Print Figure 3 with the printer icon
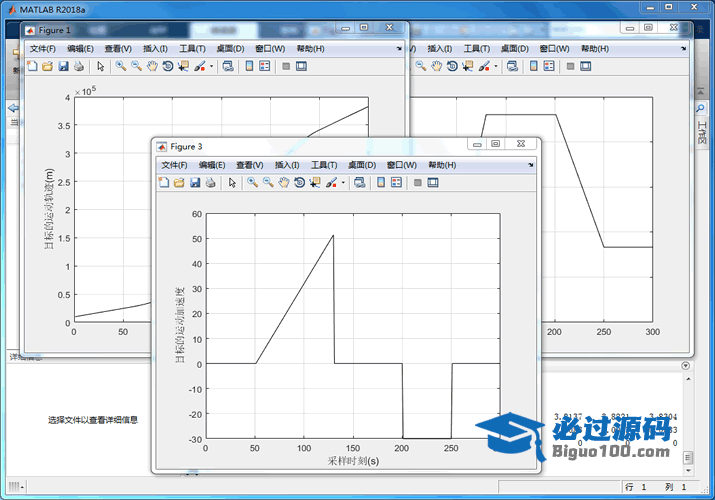This screenshot has width=715, height=500. click(x=210, y=183)
